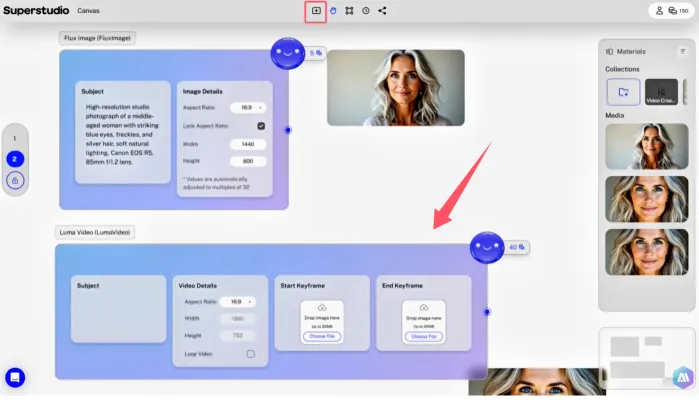Viewport: 699px width, 400px height.
Task: Select the hand pan tool
Action: tap(333, 11)
